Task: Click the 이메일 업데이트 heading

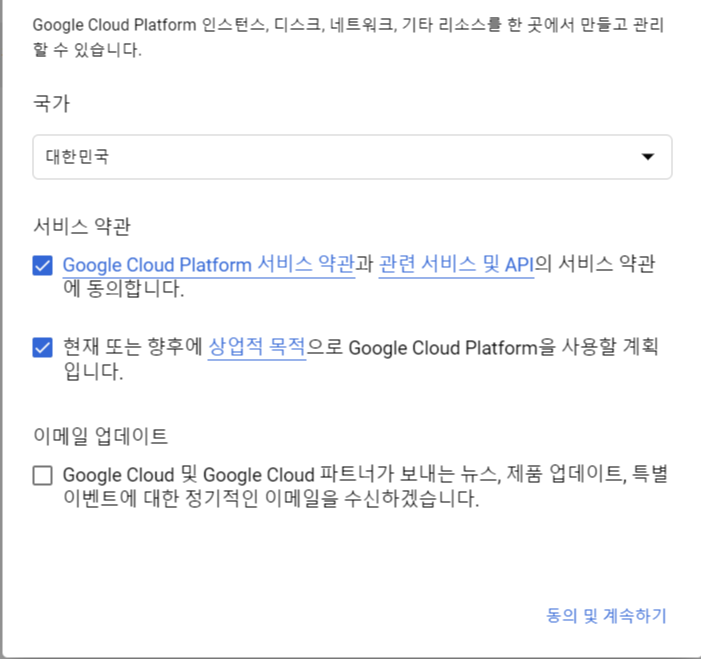Action: tap(101, 436)
